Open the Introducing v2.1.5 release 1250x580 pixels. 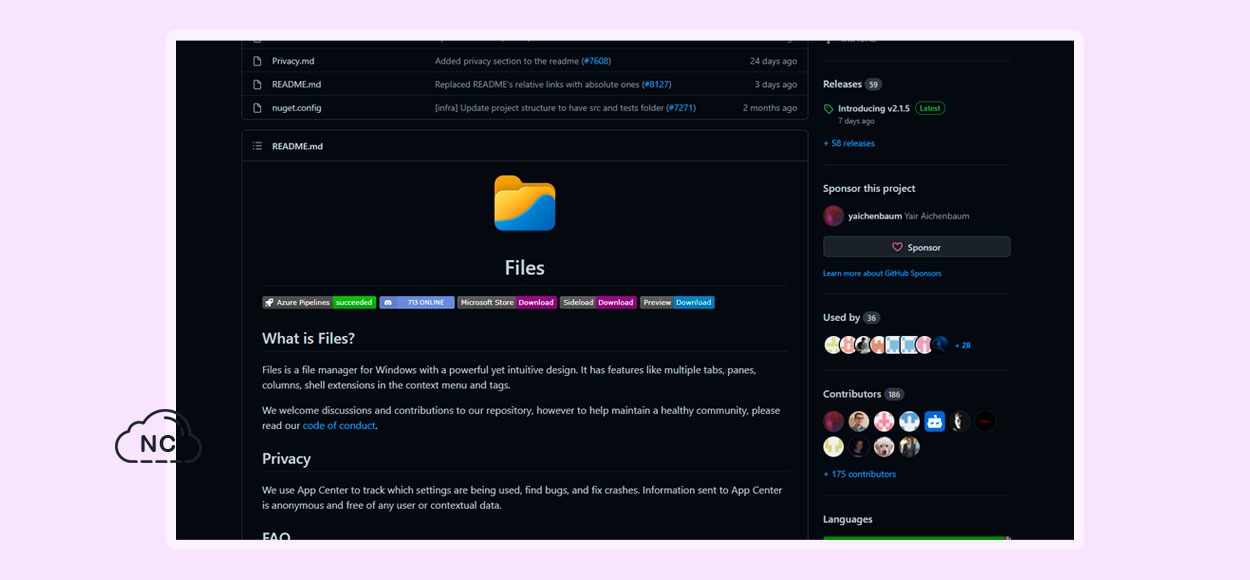click(x=874, y=108)
